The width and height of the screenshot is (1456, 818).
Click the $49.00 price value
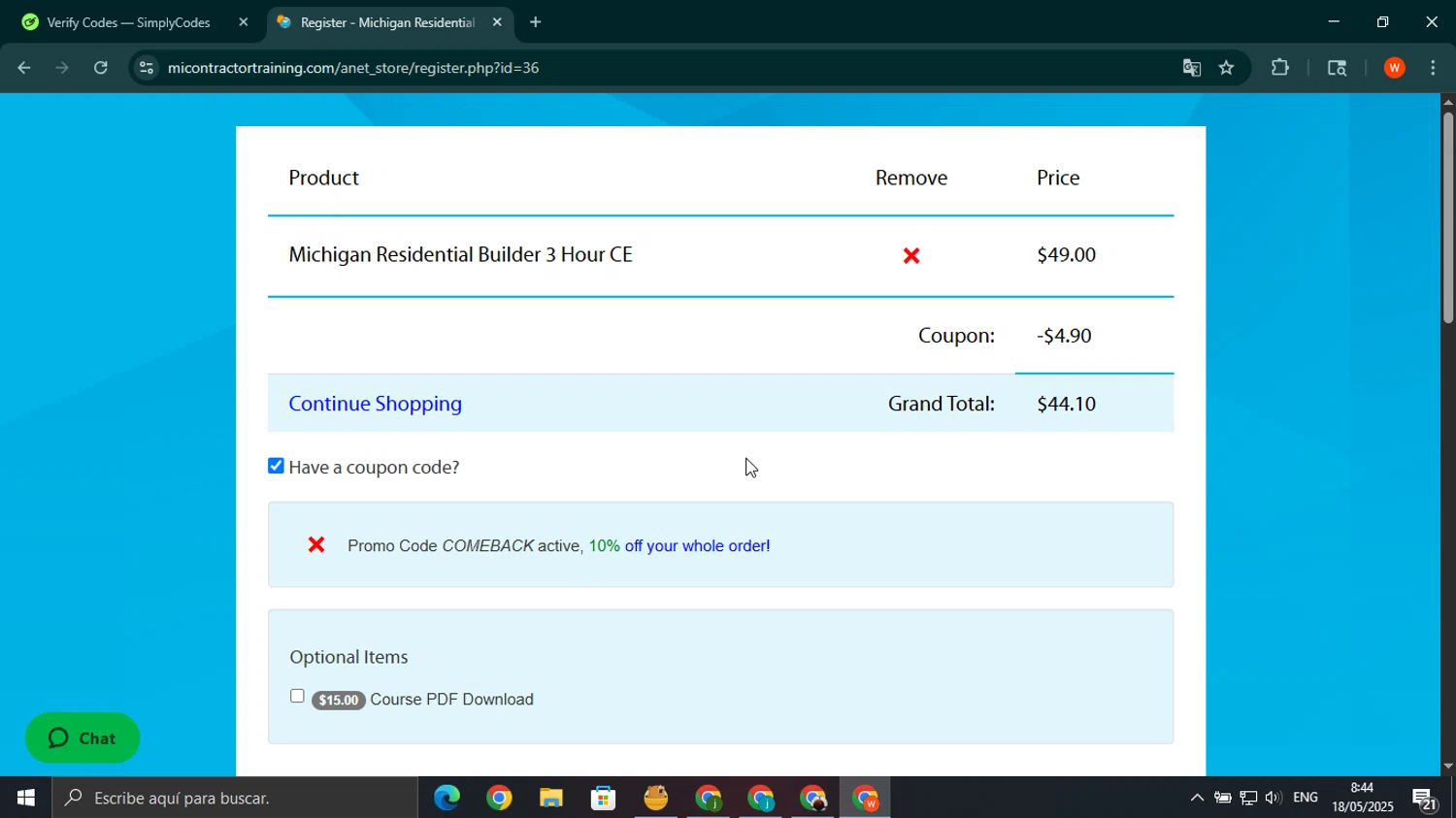(x=1066, y=254)
